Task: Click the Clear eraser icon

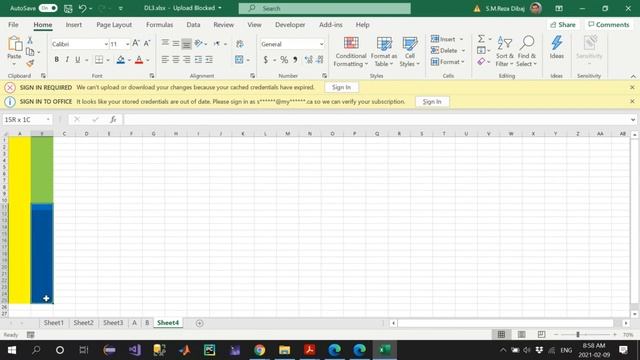Action: click(x=481, y=62)
